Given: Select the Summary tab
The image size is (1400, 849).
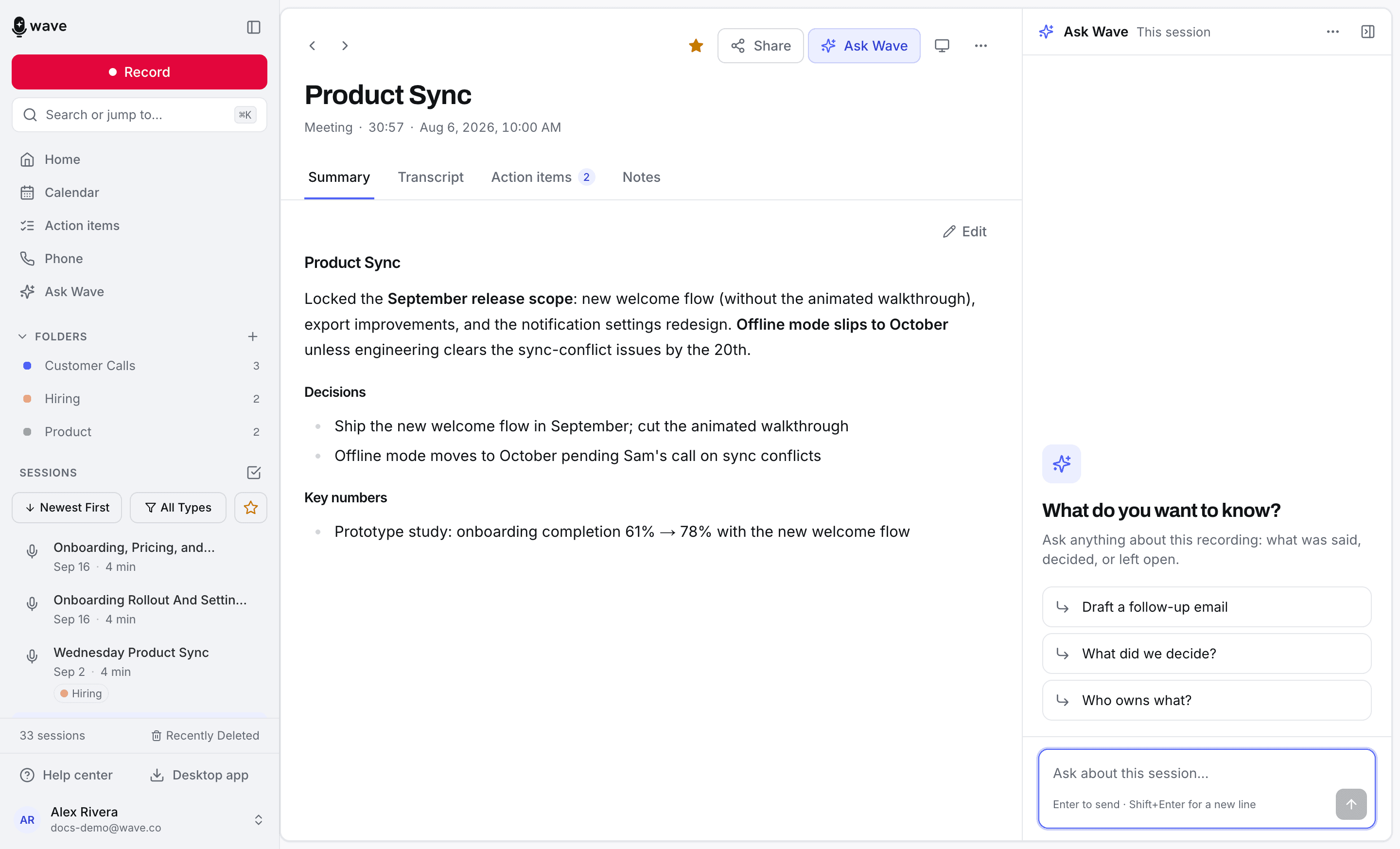Looking at the screenshot, I should point(339,177).
